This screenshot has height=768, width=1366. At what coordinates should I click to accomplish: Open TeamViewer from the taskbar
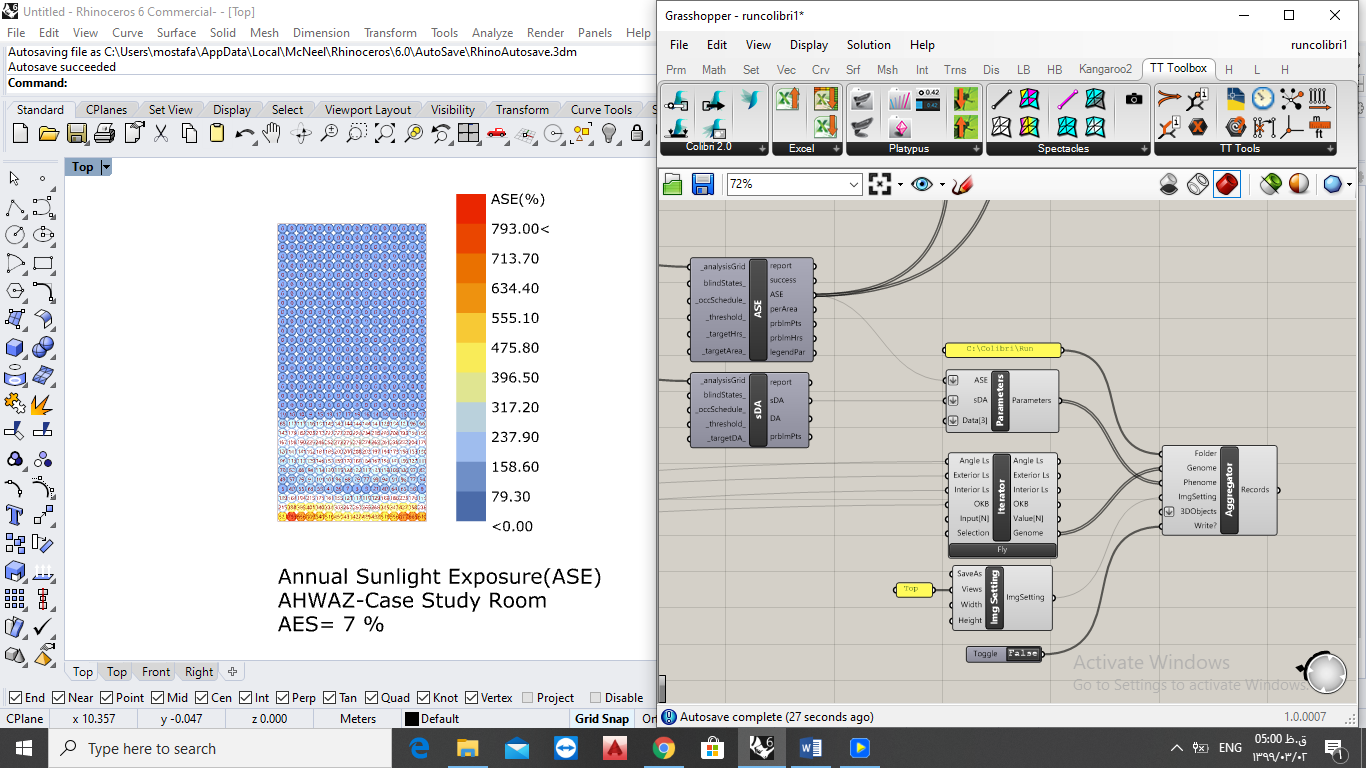pos(566,748)
